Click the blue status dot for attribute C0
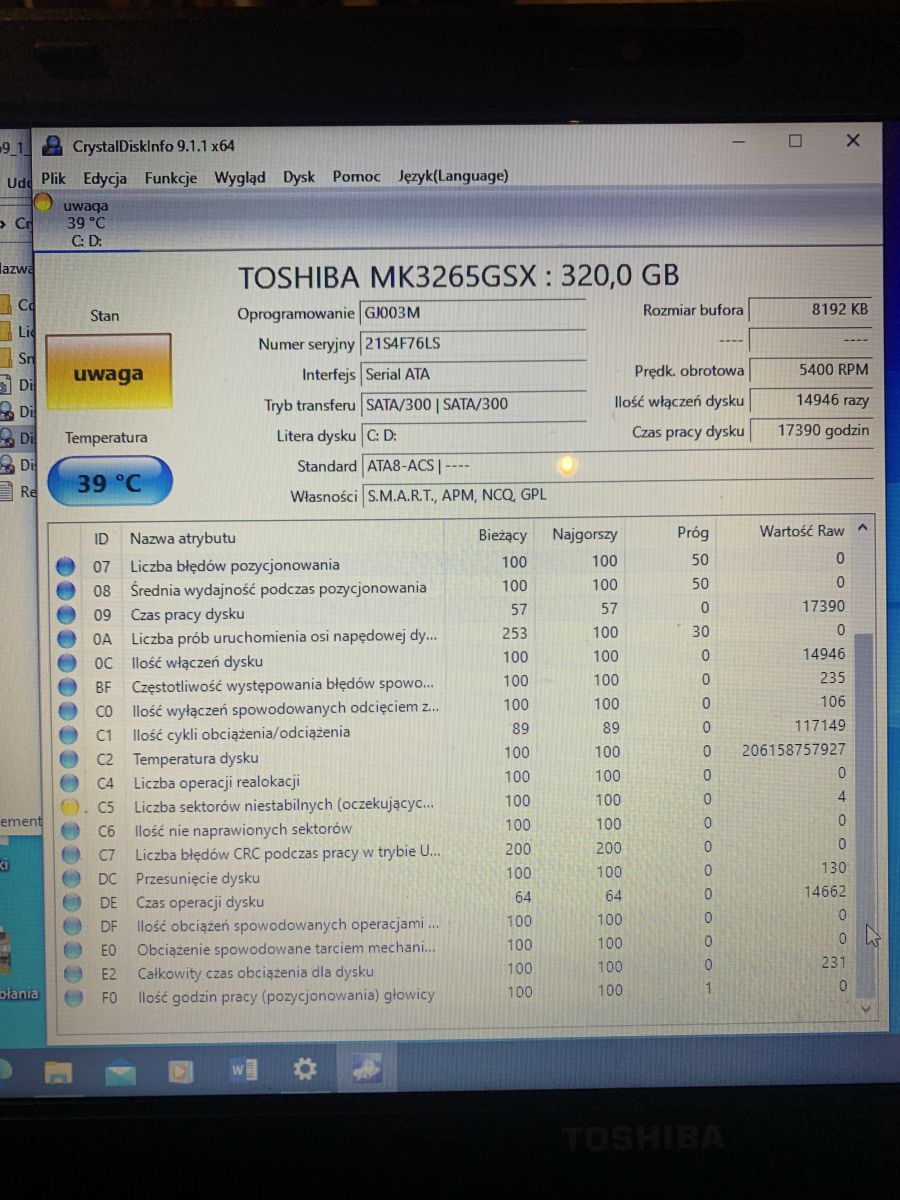This screenshot has height=1200, width=900. pyautogui.click(x=68, y=711)
